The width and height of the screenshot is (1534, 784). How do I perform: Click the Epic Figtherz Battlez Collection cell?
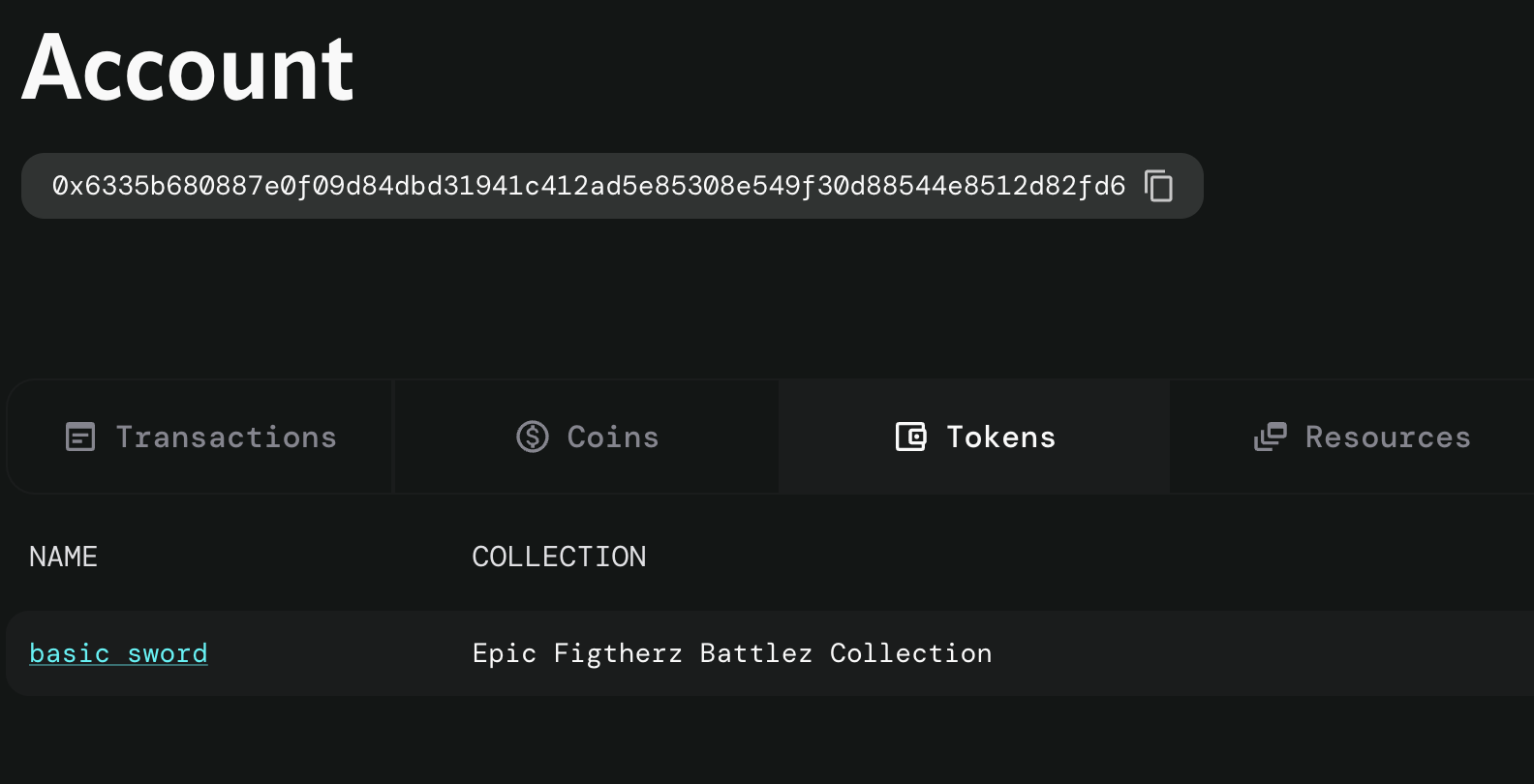click(732, 653)
